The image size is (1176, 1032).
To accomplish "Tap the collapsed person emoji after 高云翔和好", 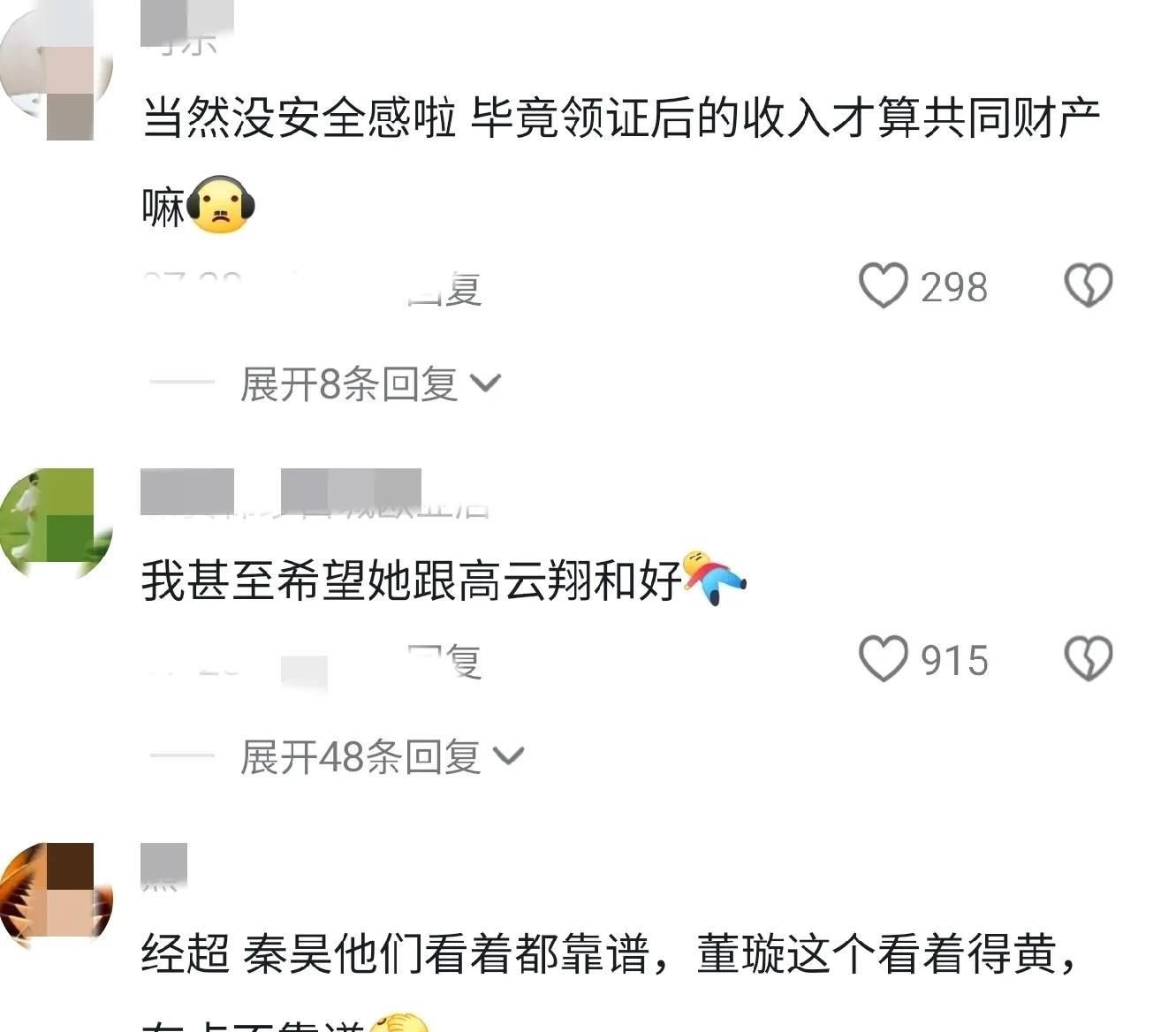I will (715, 578).
